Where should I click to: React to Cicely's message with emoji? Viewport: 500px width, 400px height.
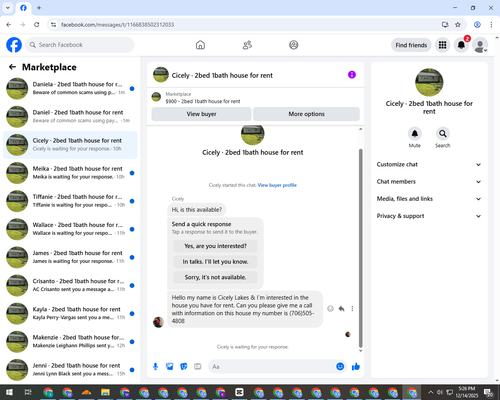pyautogui.click(x=330, y=309)
